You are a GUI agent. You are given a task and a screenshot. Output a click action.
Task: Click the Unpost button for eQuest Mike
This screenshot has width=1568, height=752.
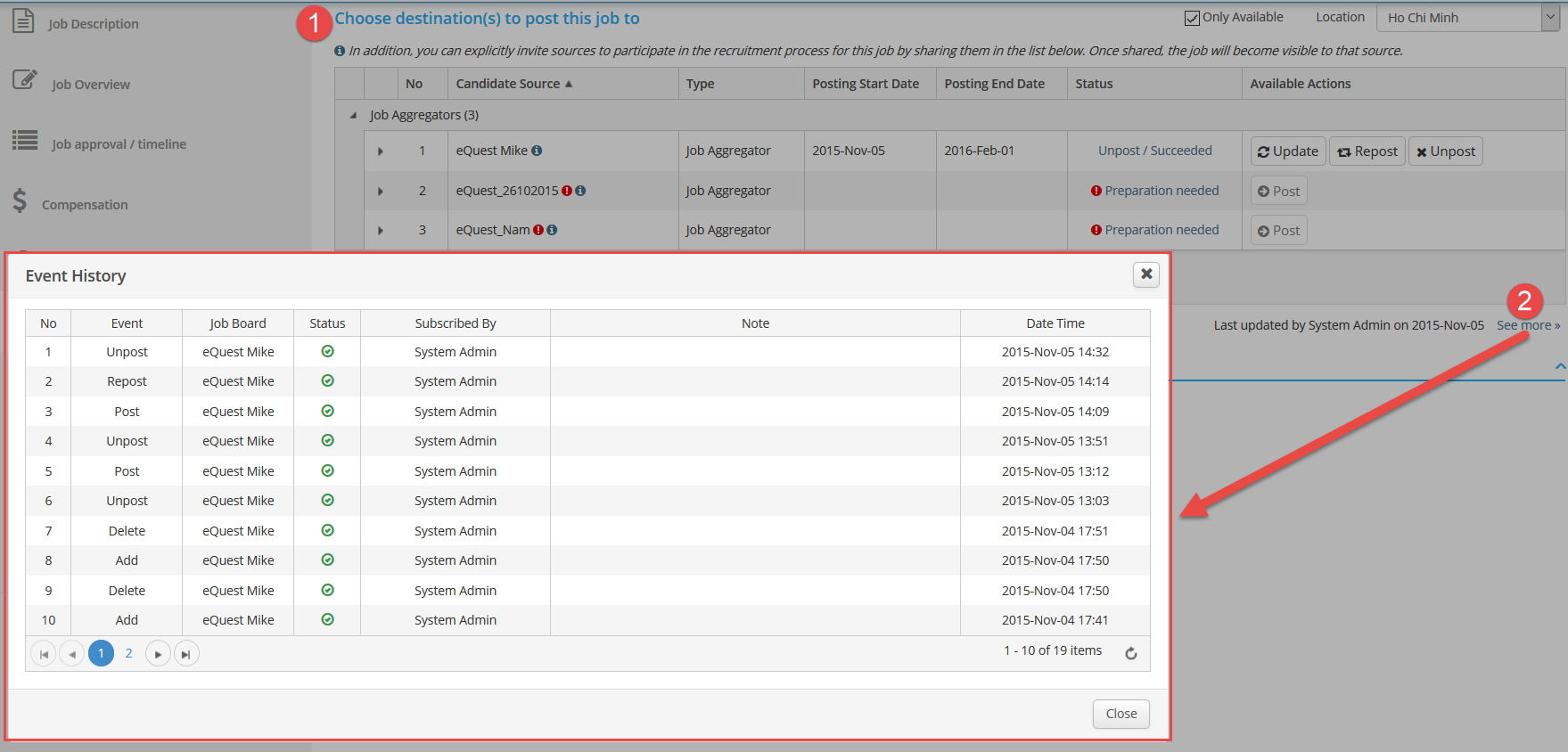1446,151
